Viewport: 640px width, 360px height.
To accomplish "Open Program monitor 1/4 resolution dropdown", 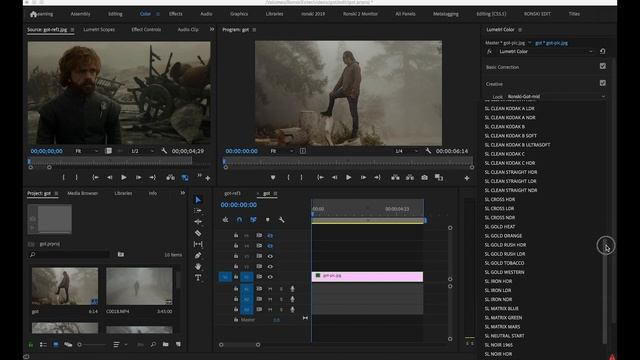I will (x=406, y=151).
